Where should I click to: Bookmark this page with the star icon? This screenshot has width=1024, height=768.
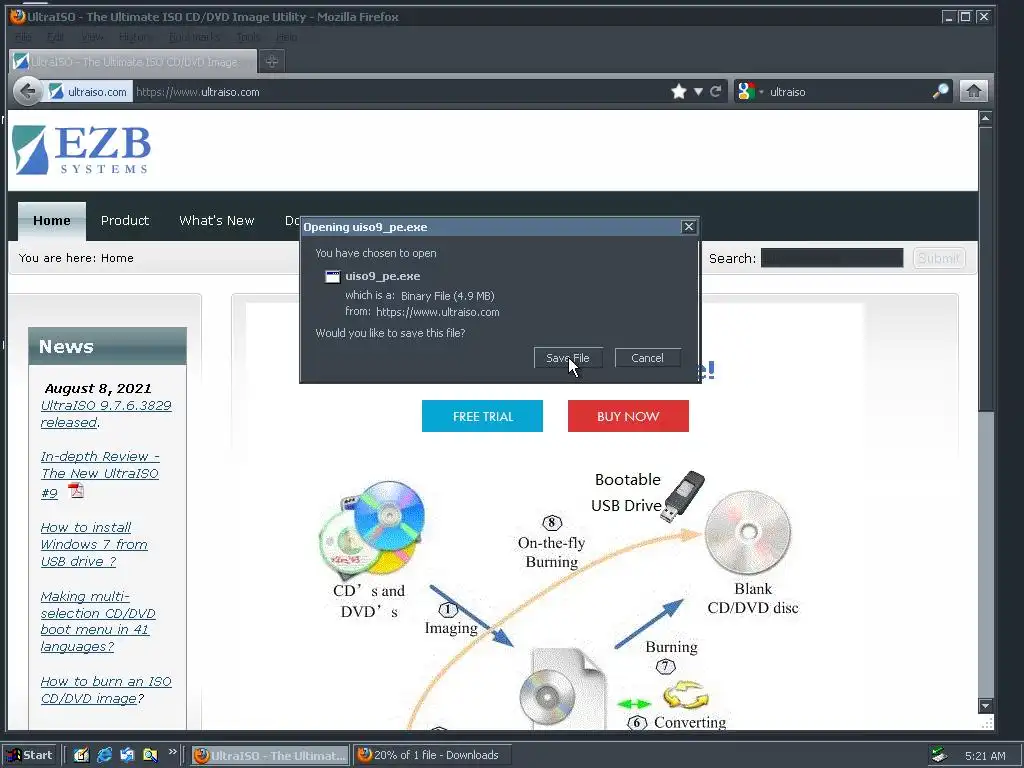pos(679,91)
